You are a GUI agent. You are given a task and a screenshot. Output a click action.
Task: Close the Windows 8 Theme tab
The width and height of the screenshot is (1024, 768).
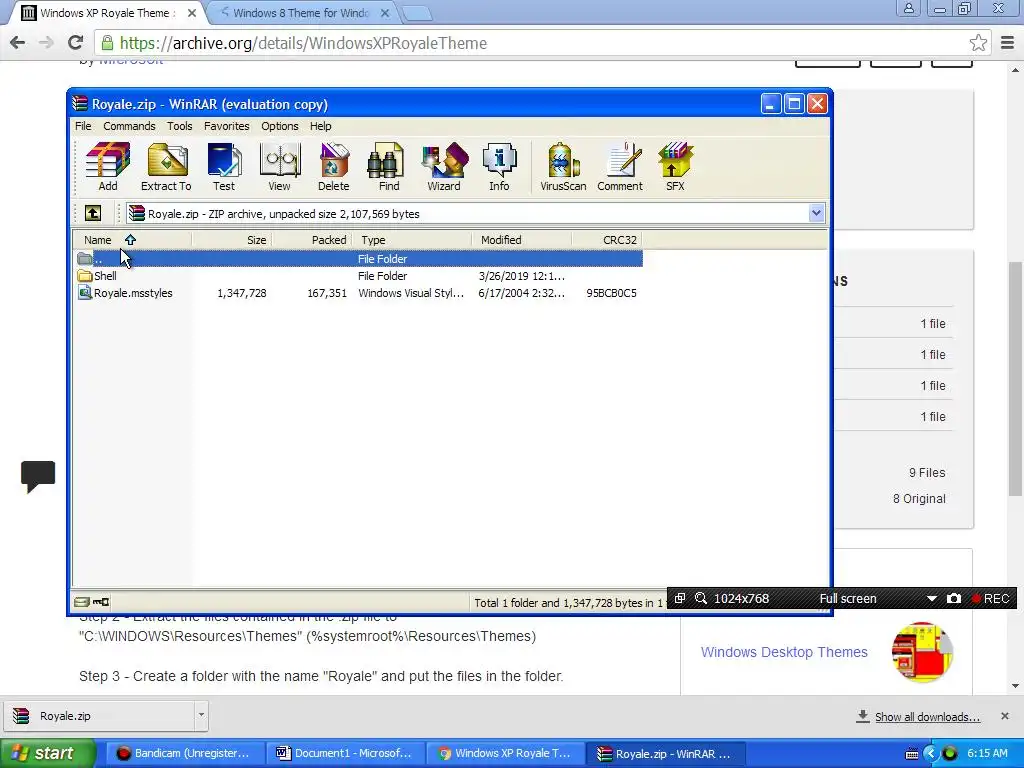385,13
